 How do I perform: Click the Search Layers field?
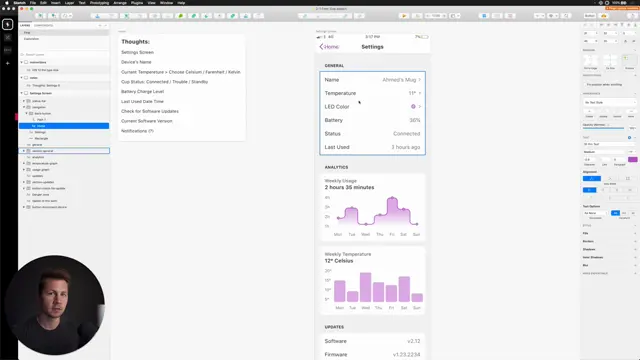click(x=64, y=54)
